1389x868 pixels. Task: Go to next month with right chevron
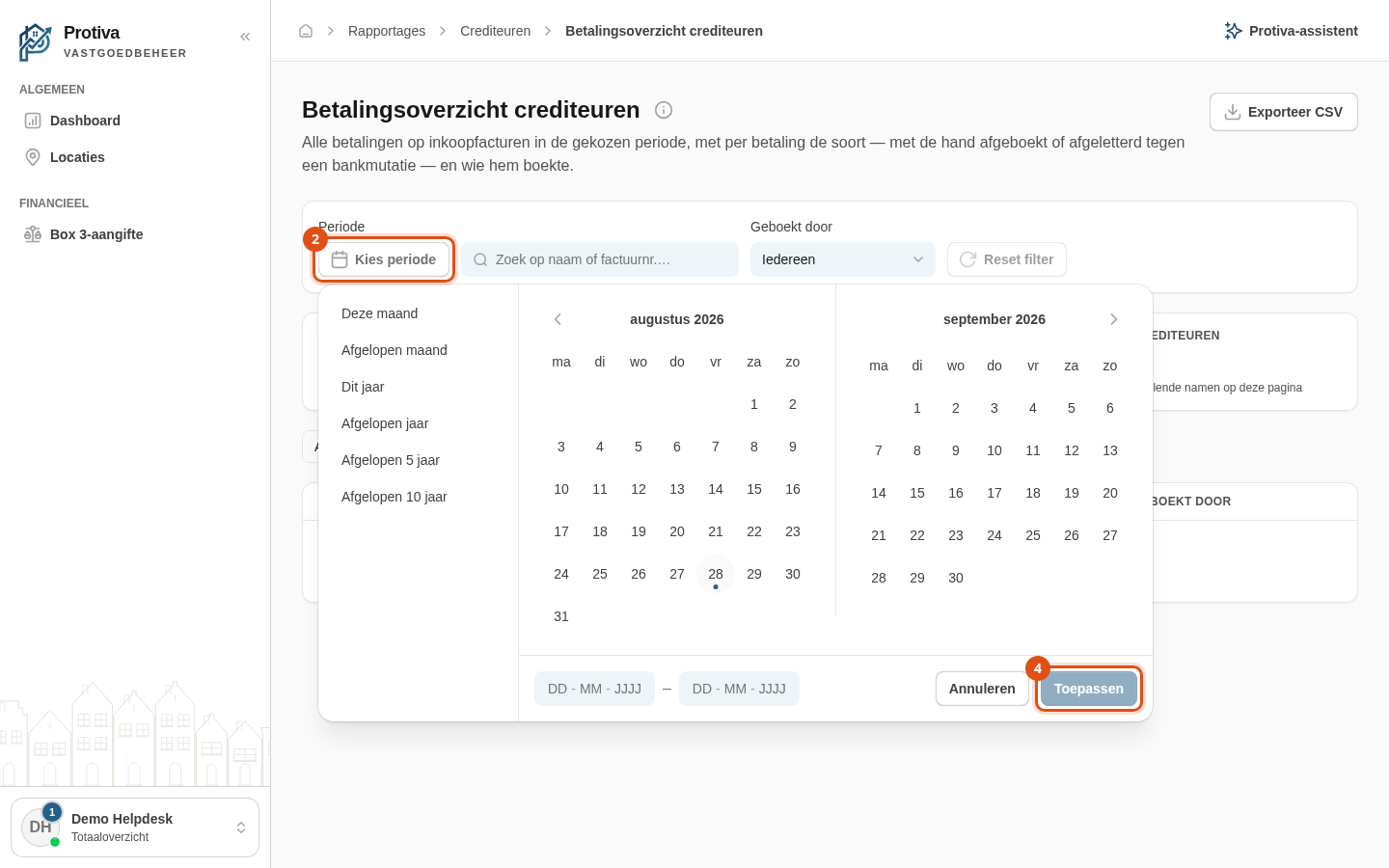1114,319
